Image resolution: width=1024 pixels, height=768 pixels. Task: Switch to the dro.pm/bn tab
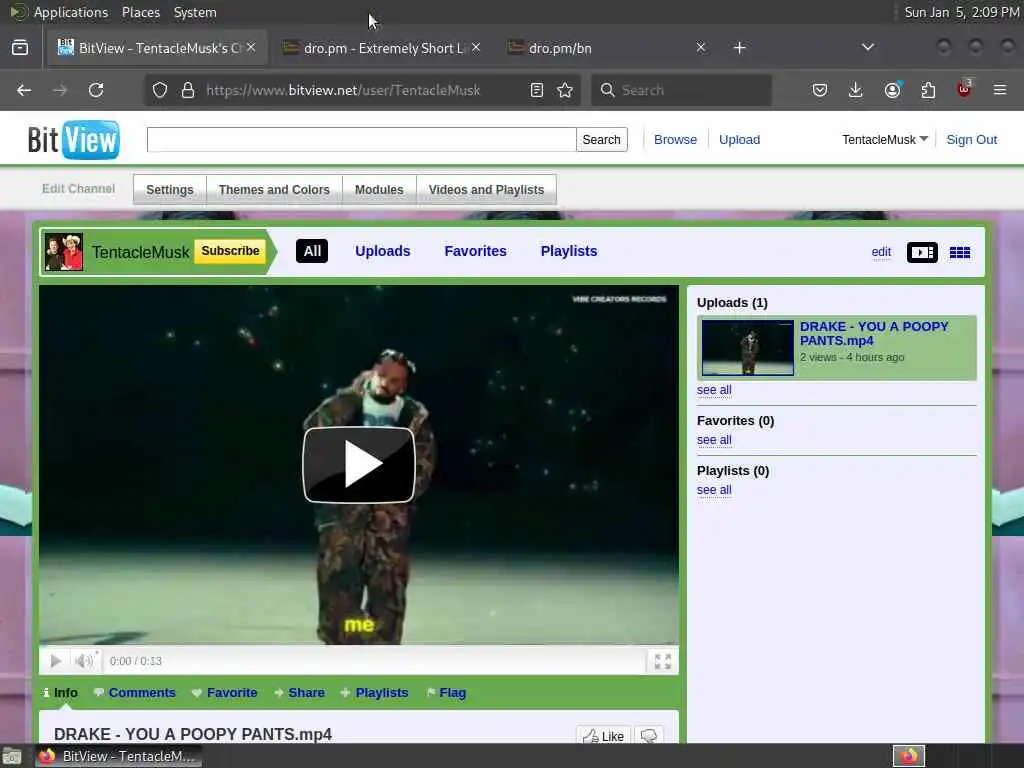pos(607,48)
